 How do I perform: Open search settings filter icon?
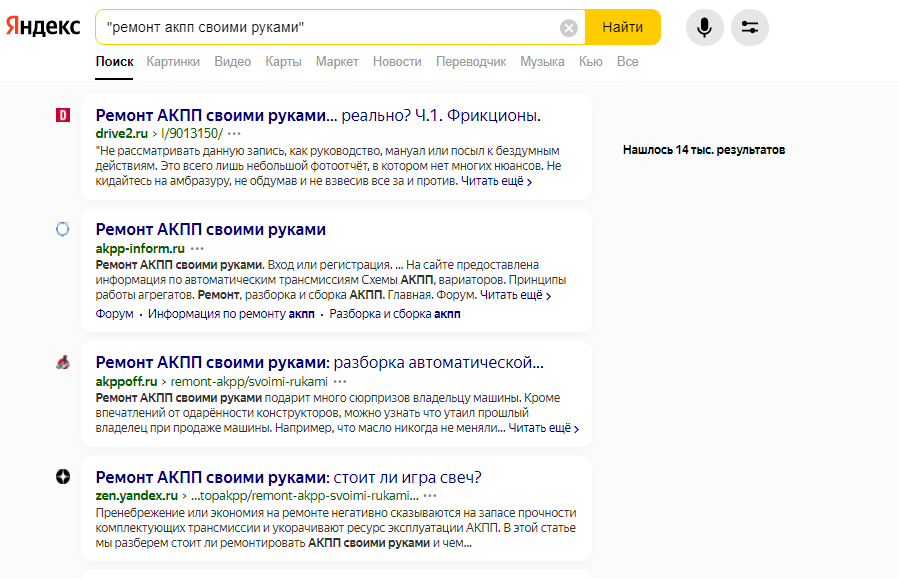(750, 27)
